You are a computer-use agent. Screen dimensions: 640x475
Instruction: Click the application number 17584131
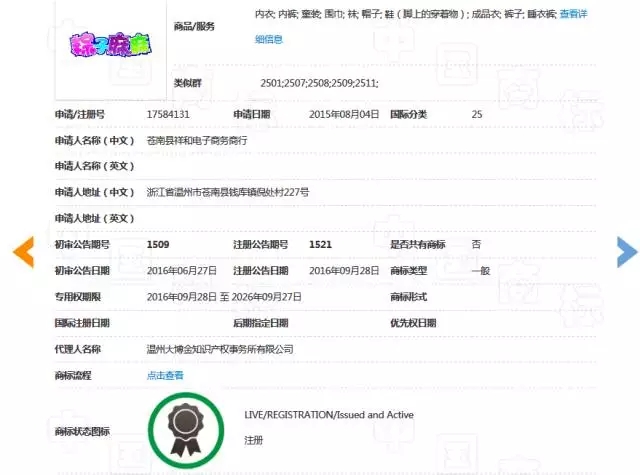click(168, 115)
